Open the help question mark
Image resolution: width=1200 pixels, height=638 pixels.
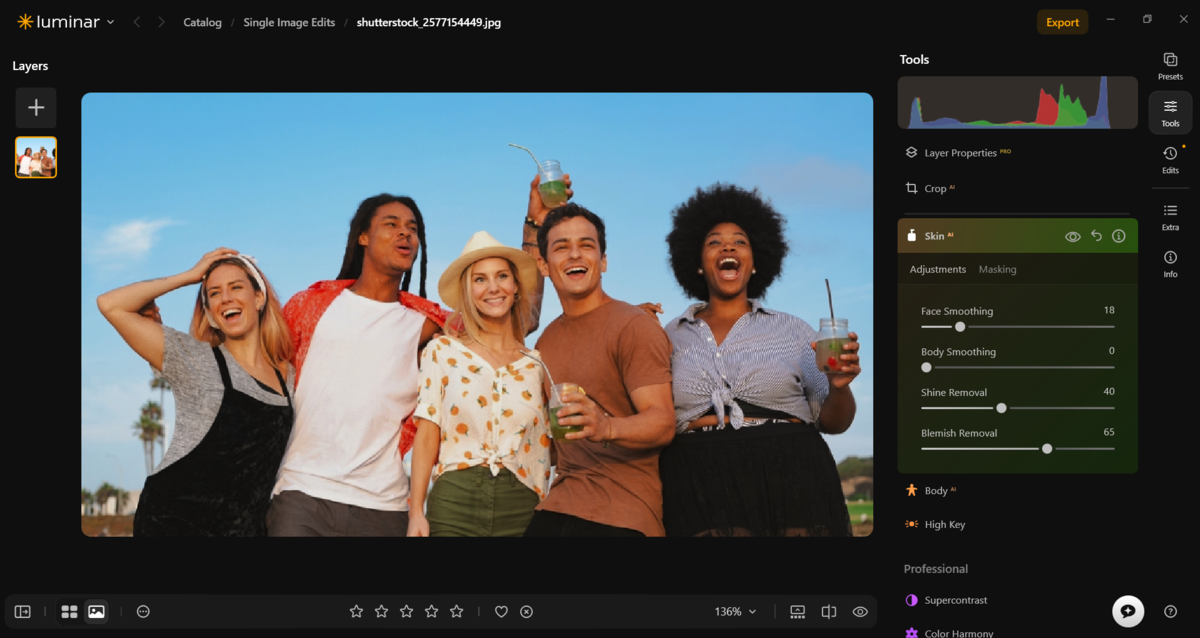pyautogui.click(x=1170, y=611)
